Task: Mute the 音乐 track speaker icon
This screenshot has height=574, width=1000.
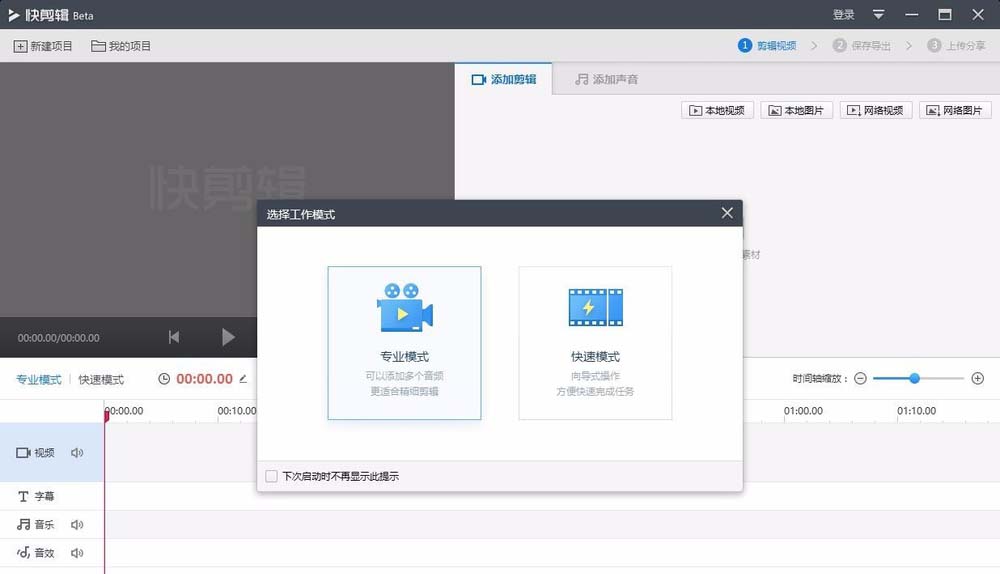Action: click(x=77, y=524)
